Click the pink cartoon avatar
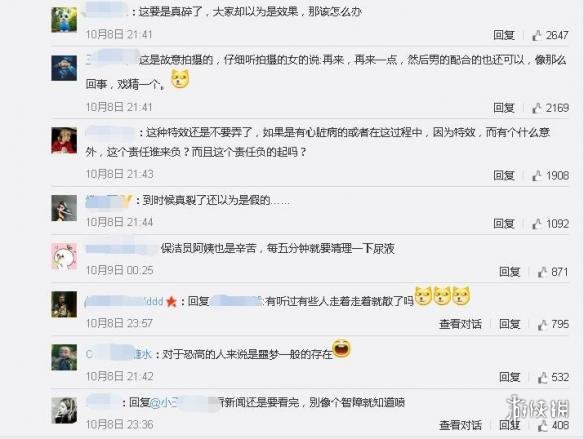The width and height of the screenshot is (584, 439). [x=64, y=256]
